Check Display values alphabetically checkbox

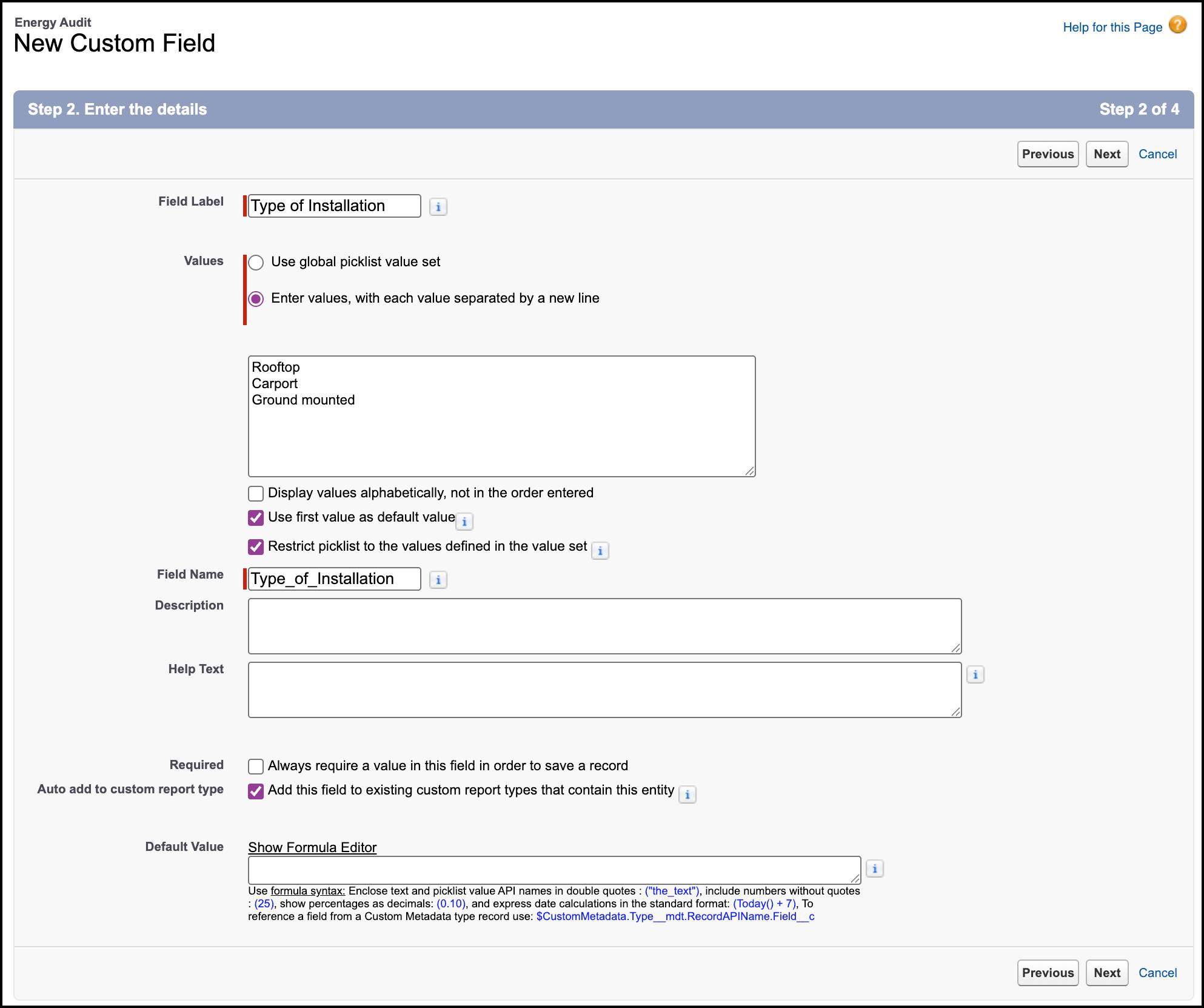[x=256, y=493]
